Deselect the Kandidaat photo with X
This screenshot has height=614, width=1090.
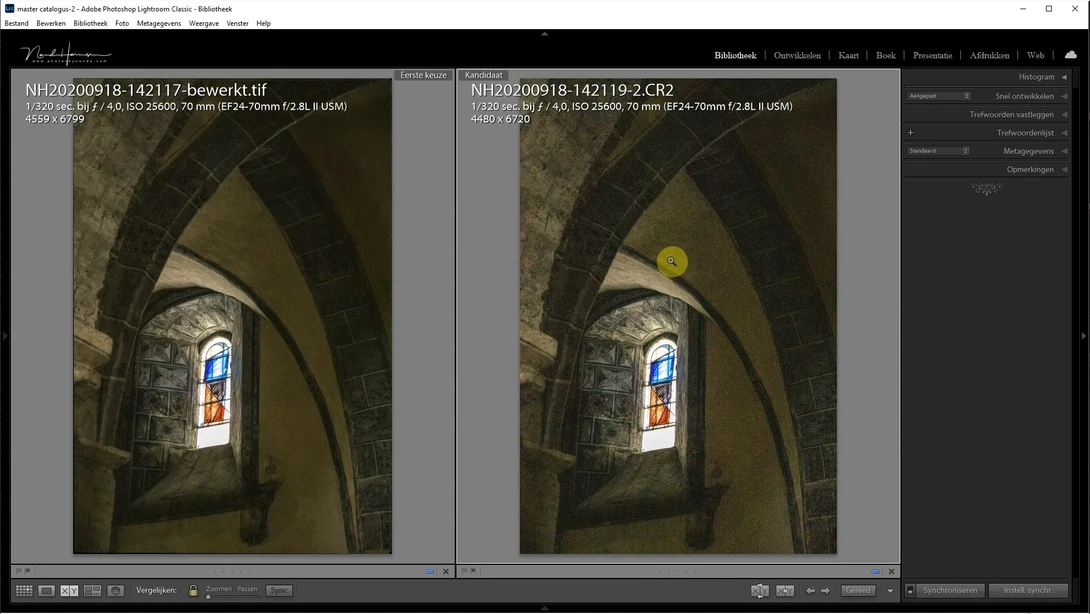tap(891, 572)
